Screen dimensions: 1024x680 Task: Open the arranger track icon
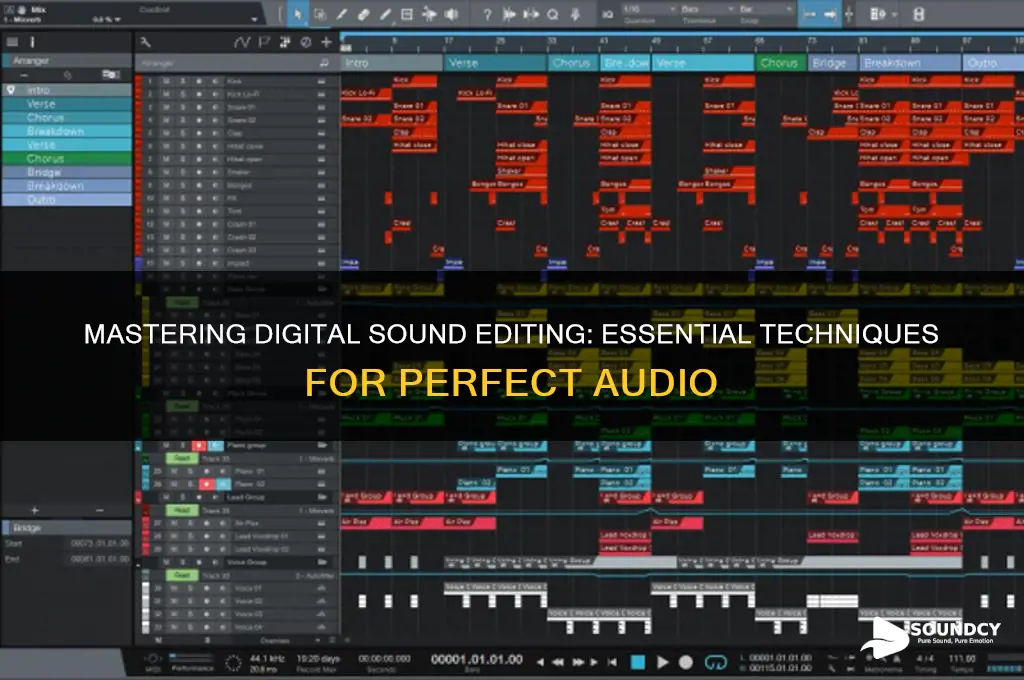285,42
